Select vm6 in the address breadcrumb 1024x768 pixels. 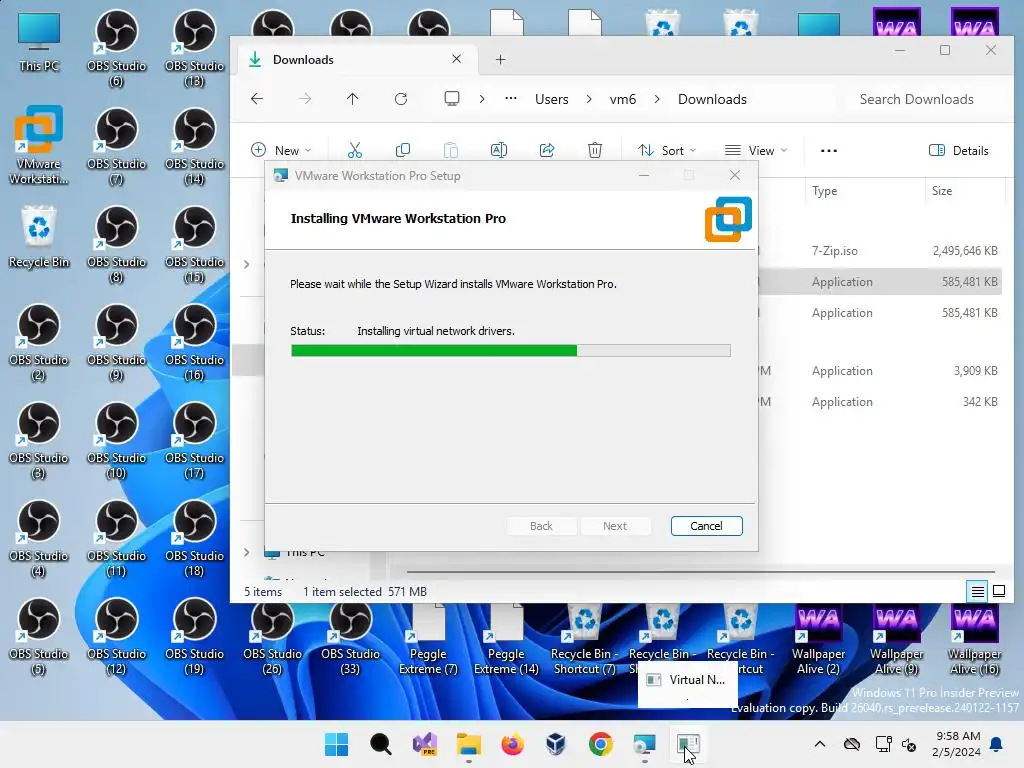(x=623, y=99)
